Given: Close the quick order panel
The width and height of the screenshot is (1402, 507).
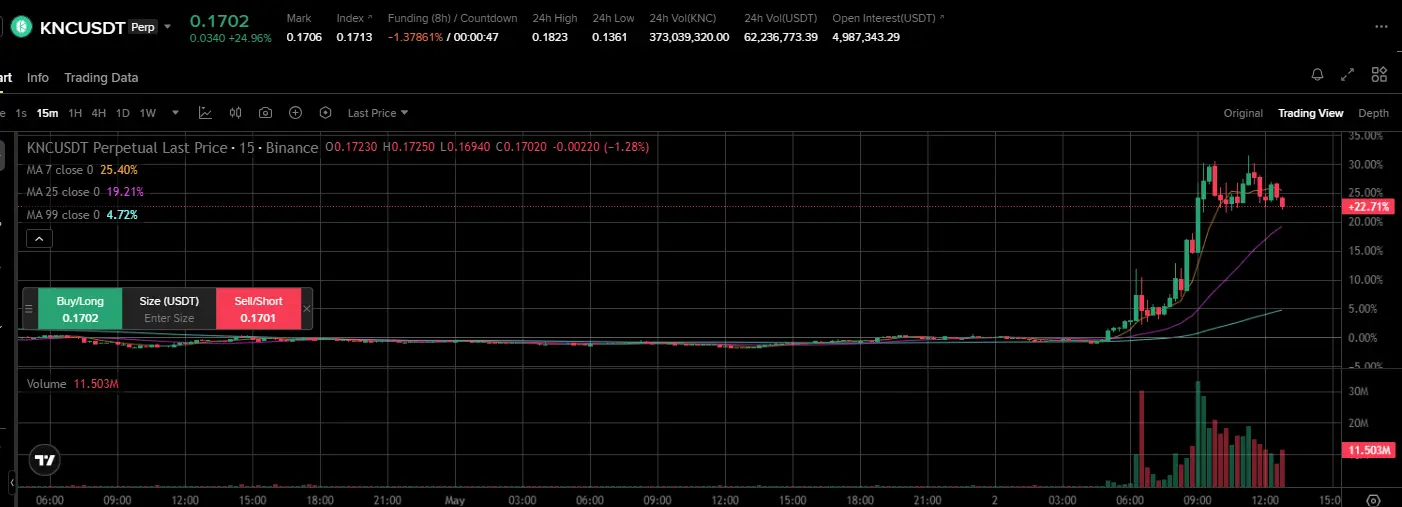Looking at the screenshot, I should pos(307,308).
